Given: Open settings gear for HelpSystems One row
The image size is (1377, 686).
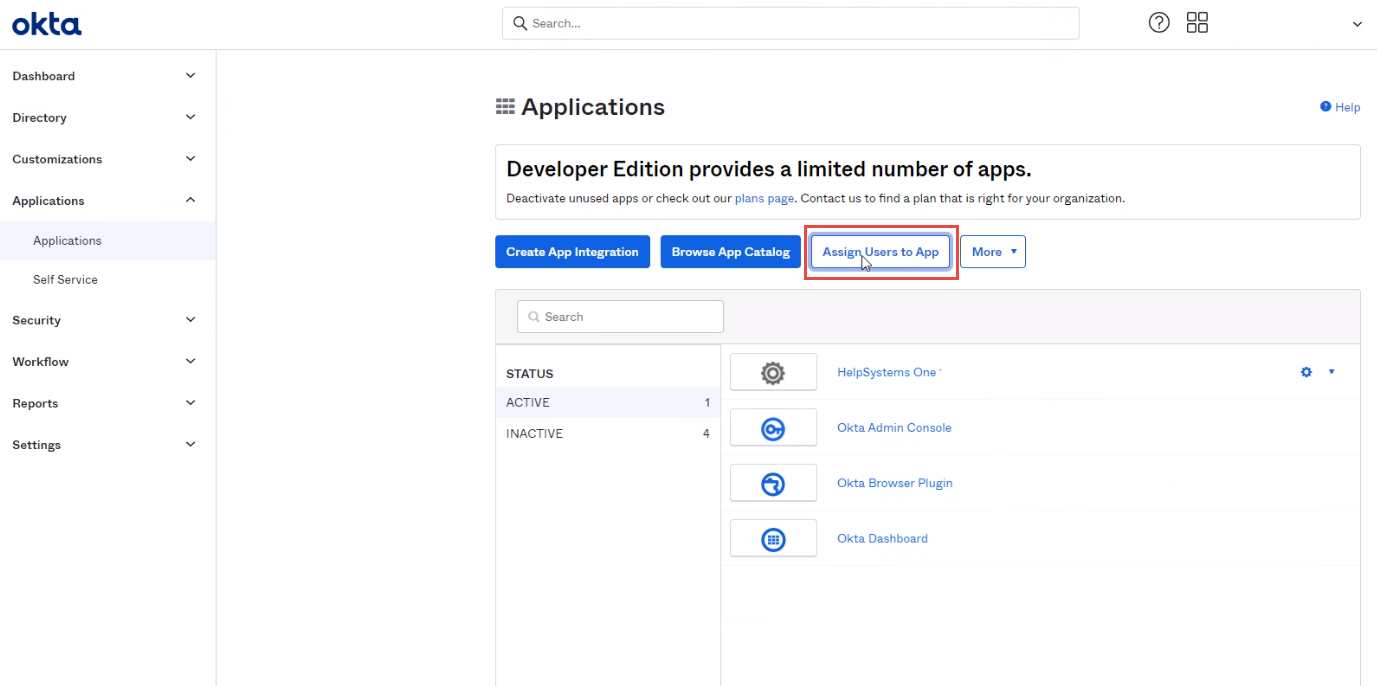Looking at the screenshot, I should 1306,372.
